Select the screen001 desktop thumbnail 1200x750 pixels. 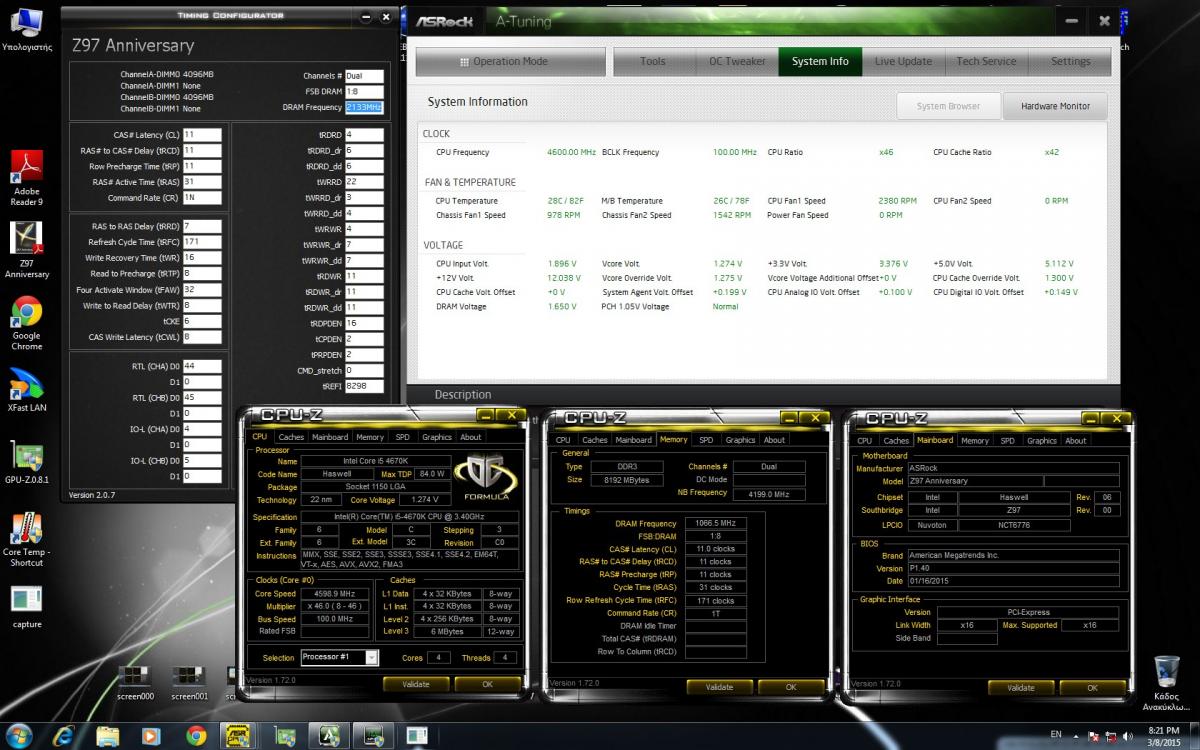tap(189, 684)
